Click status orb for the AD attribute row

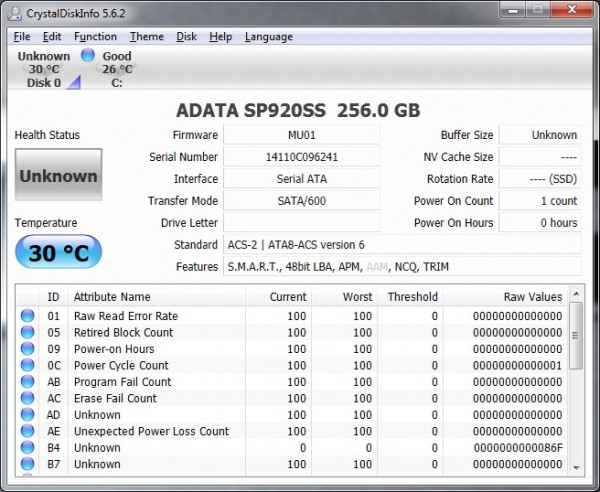pyautogui.click(x=27, y=415)
